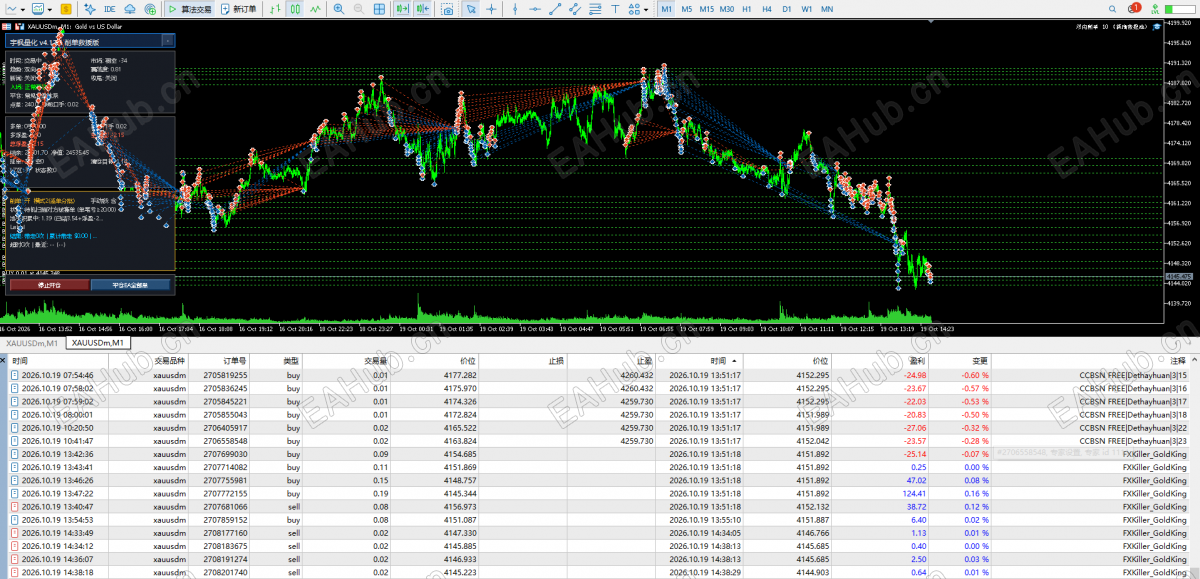Zoom in on the chart
1200x579 pixels.
tap(339, 9)
